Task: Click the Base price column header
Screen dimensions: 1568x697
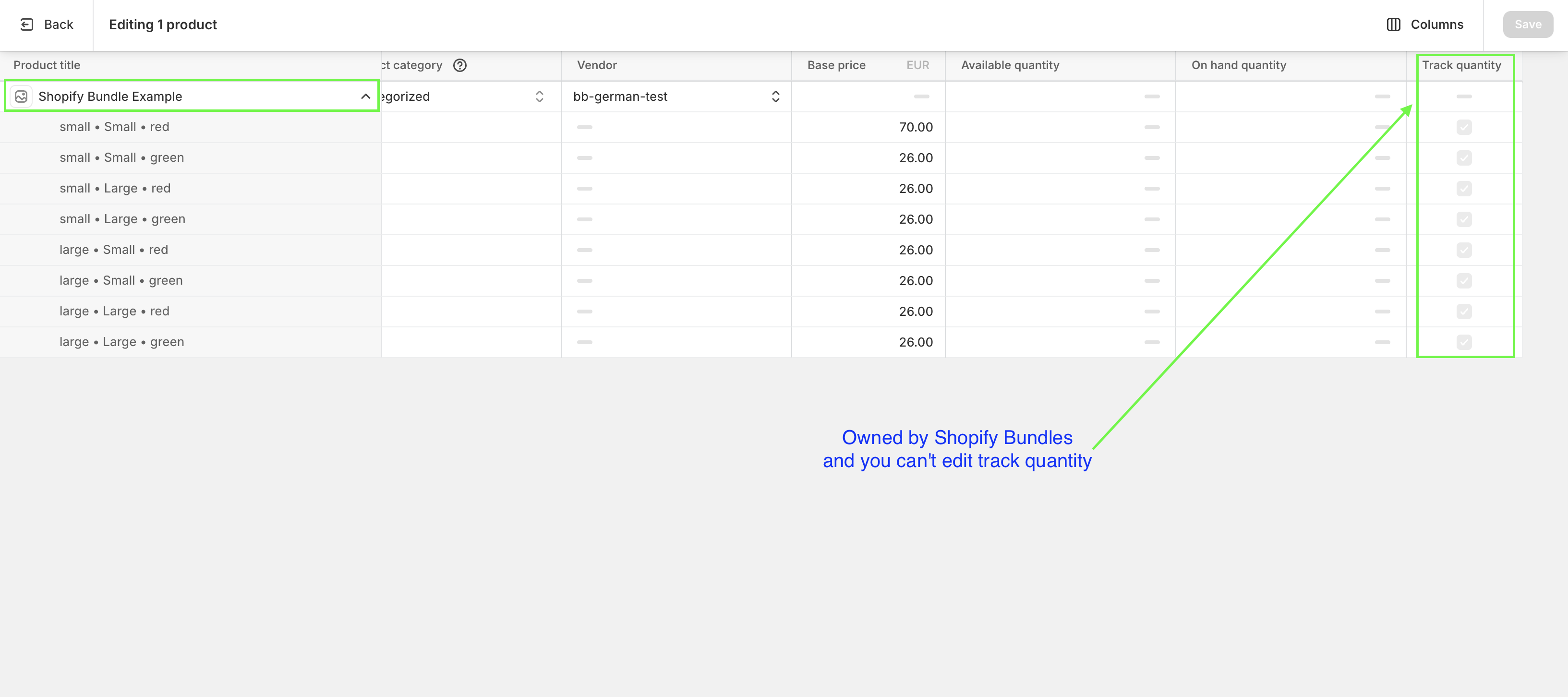Action: pos(836,65)
